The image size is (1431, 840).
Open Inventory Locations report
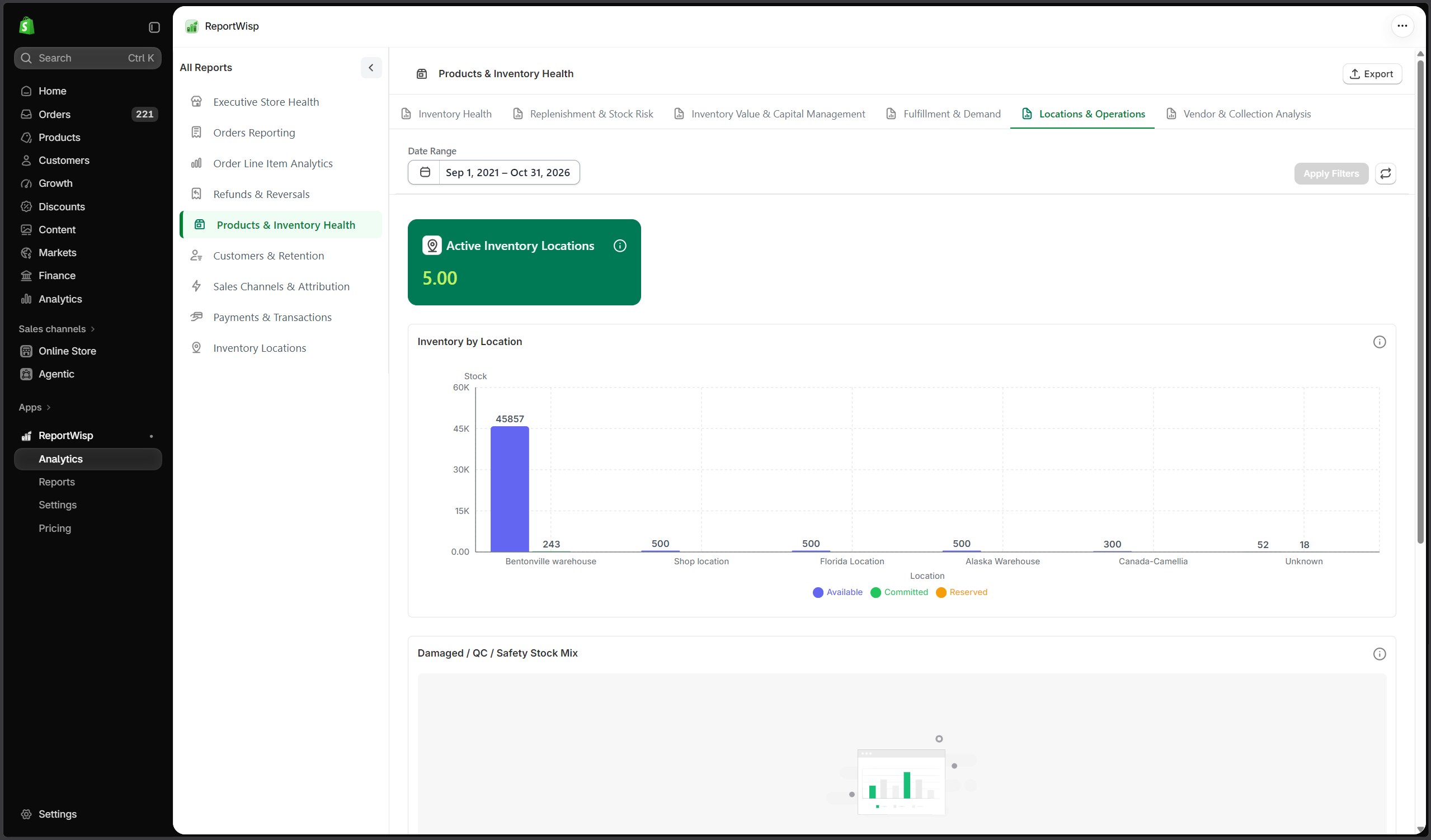(281, 348)
